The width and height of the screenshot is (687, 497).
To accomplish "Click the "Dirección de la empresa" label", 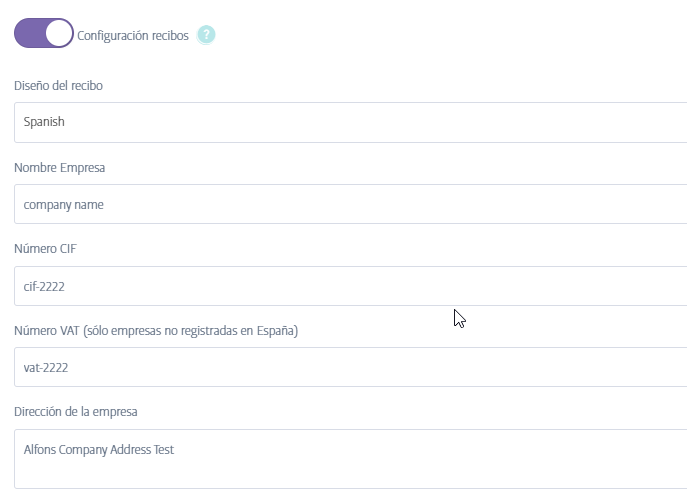I will [76, 411].
